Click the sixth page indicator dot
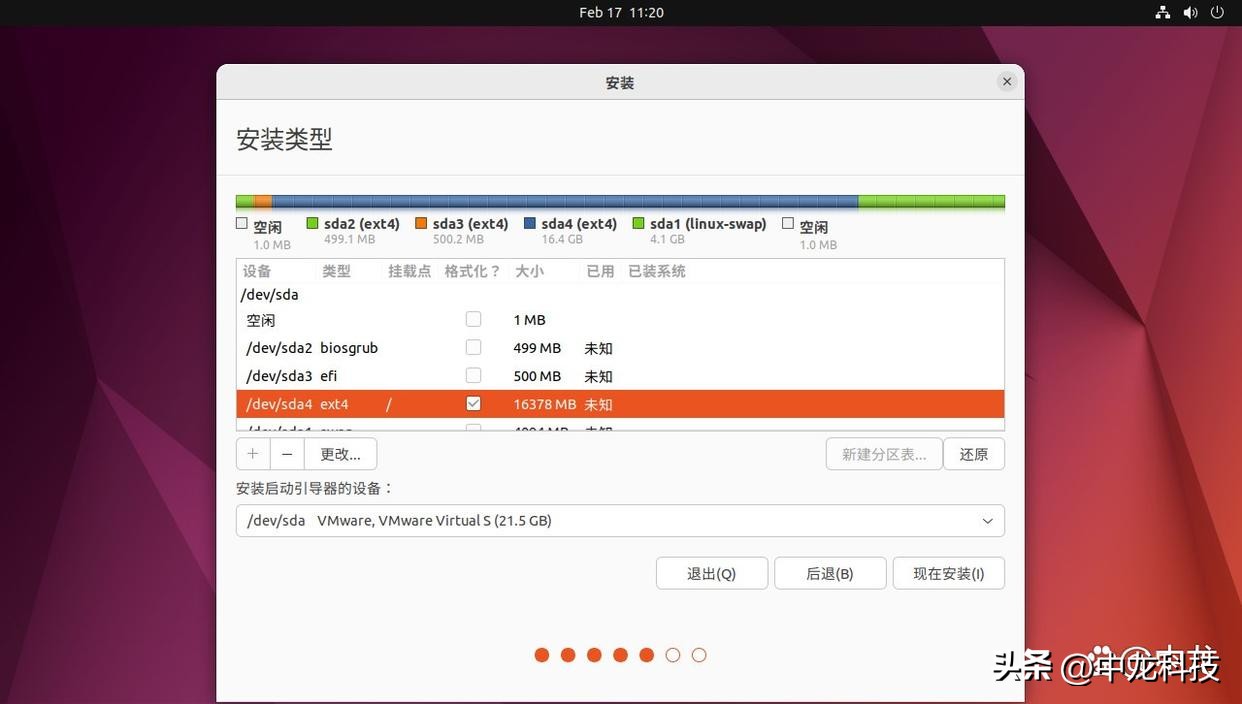This screenshot has height=704, width=1242. [x=672, y=654]
